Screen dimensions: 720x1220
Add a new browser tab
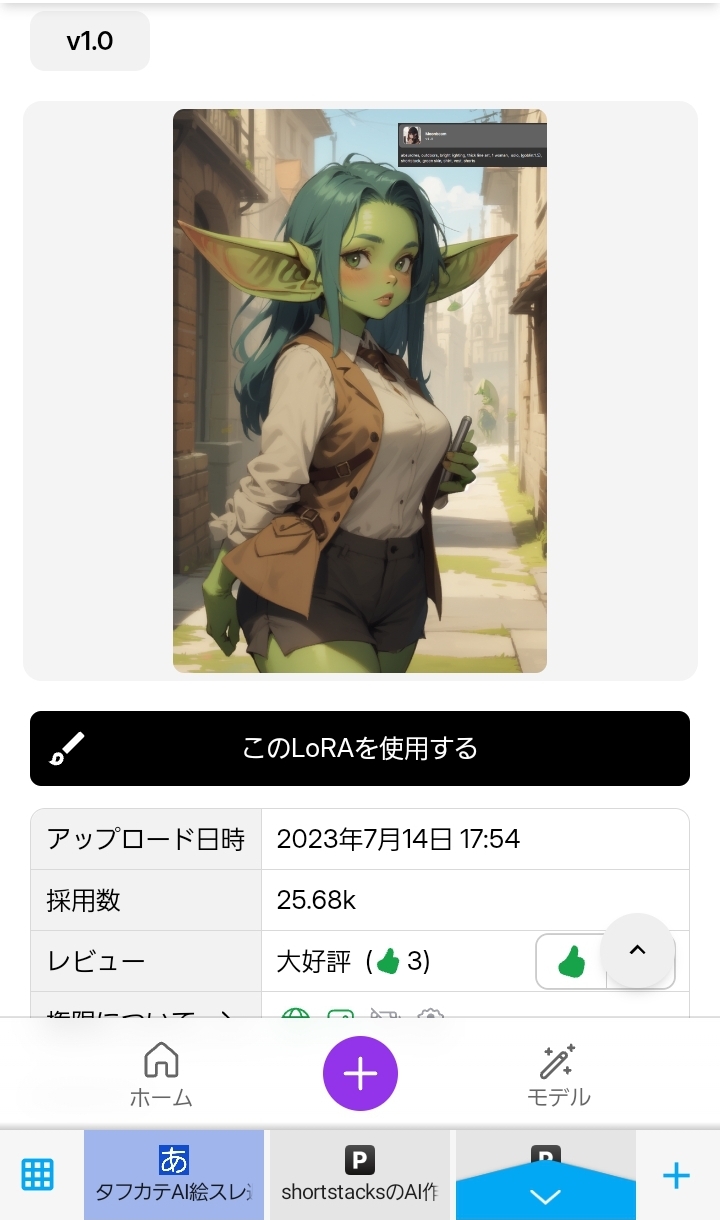(x=677, y=1175)
